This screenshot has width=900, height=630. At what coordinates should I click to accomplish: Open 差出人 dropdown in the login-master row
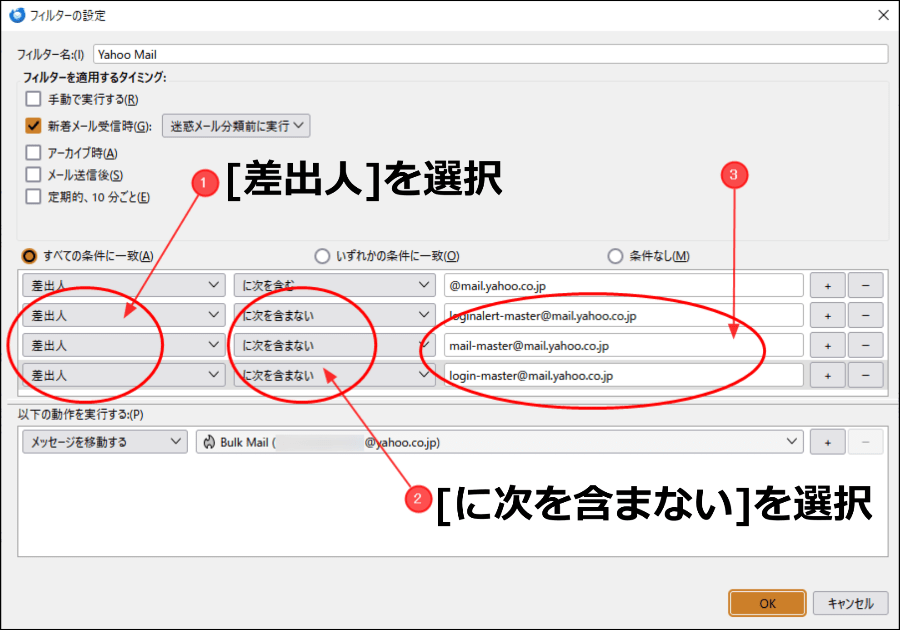(x=123, y=375)
